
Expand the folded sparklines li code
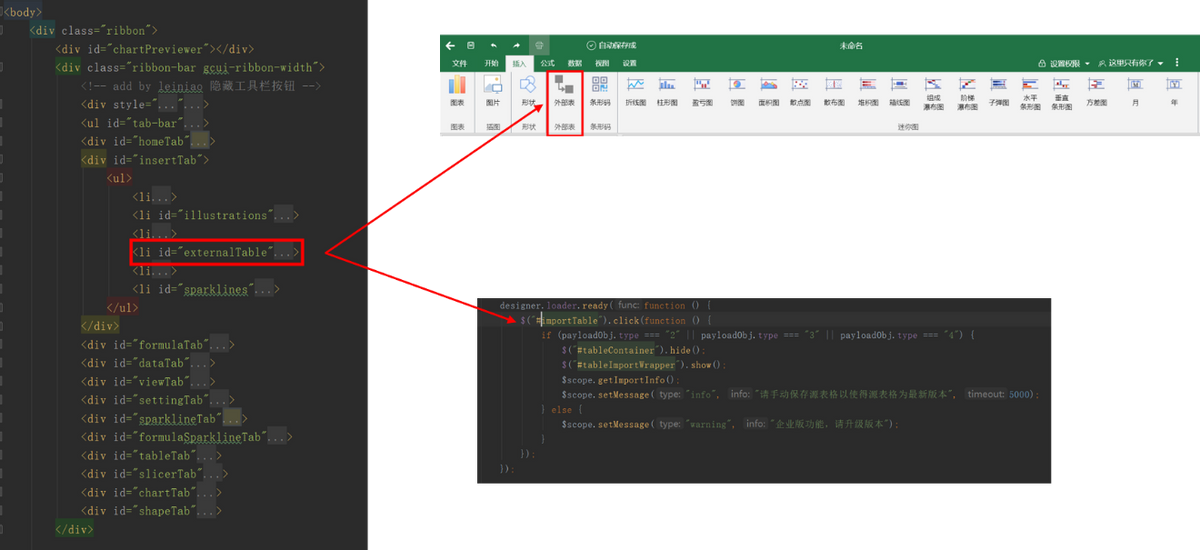pyautogui.click(x=266, y=289)
